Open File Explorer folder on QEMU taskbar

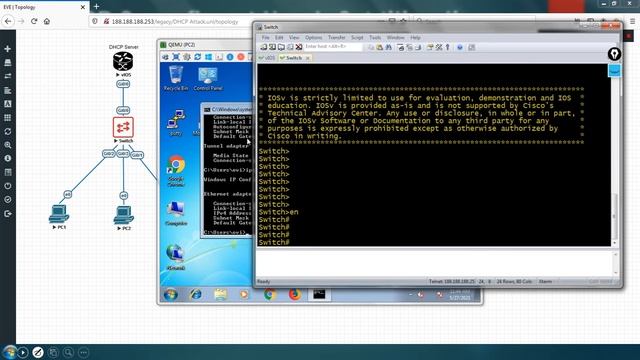[x=220, y=294]
